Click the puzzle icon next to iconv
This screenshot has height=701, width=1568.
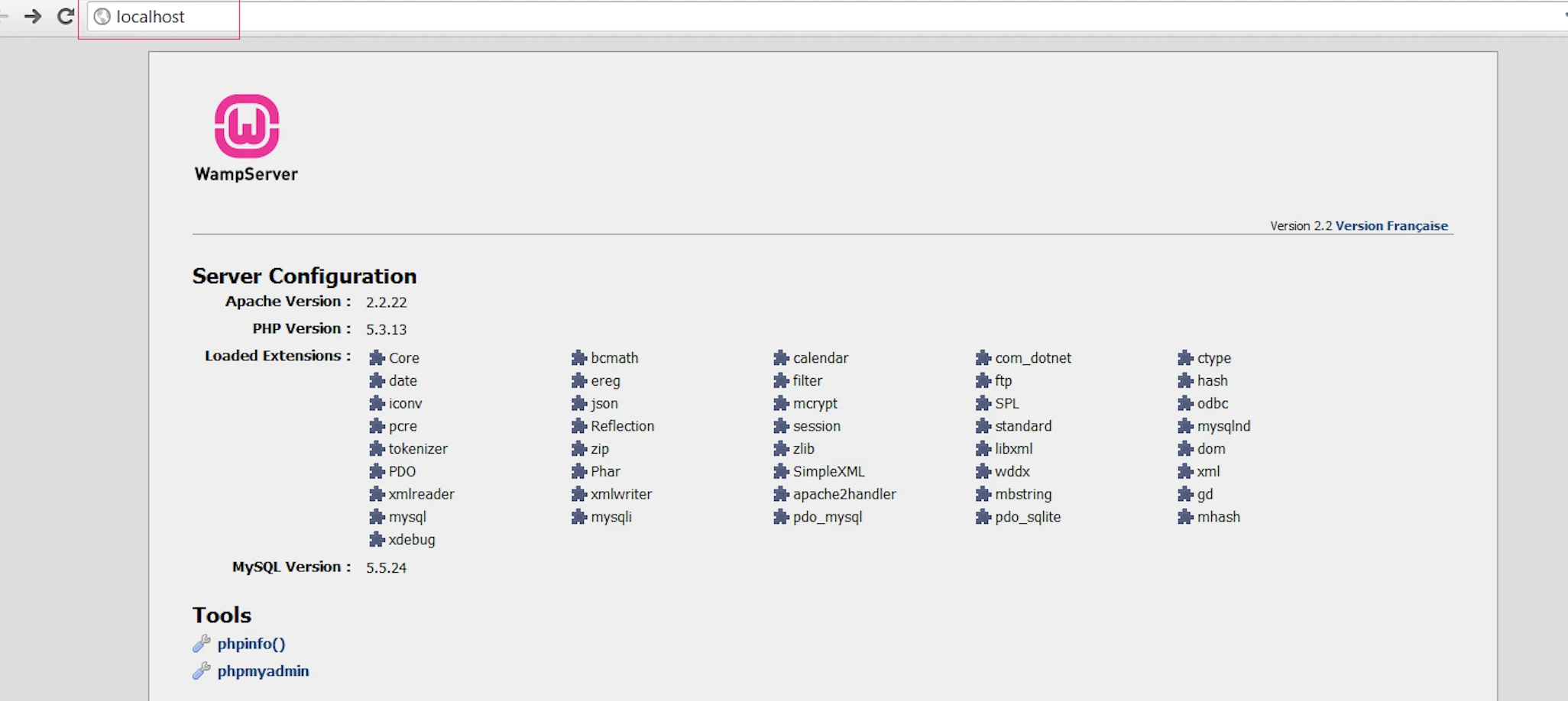tap(377, 403)
